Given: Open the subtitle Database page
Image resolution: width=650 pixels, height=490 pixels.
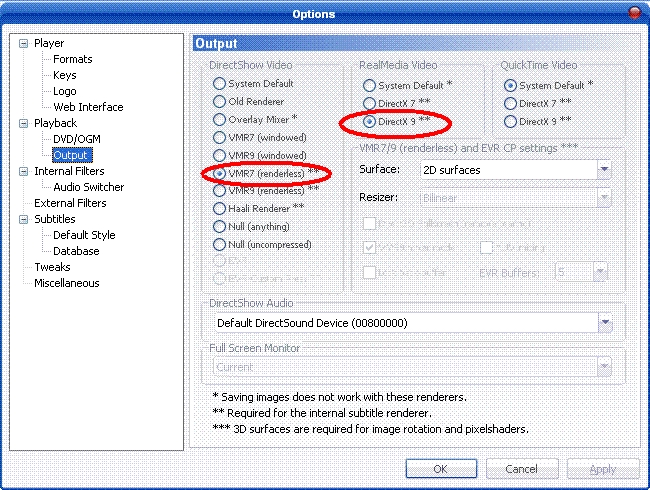Looking at the screenshot, I should click(76, 251).
